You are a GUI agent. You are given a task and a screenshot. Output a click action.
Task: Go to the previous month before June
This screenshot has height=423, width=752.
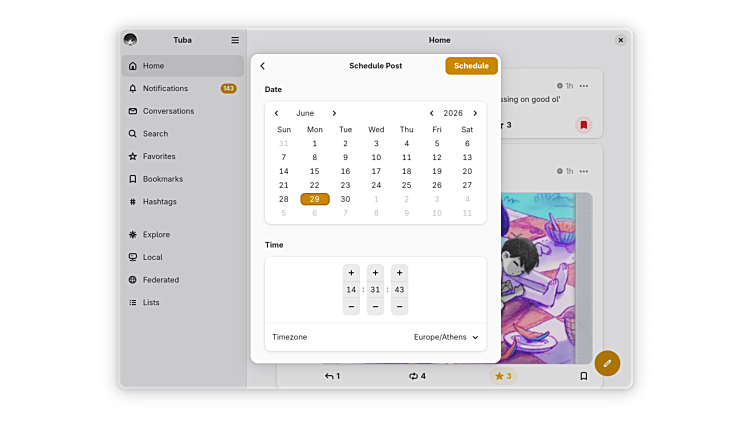click(x=277, y=113)
